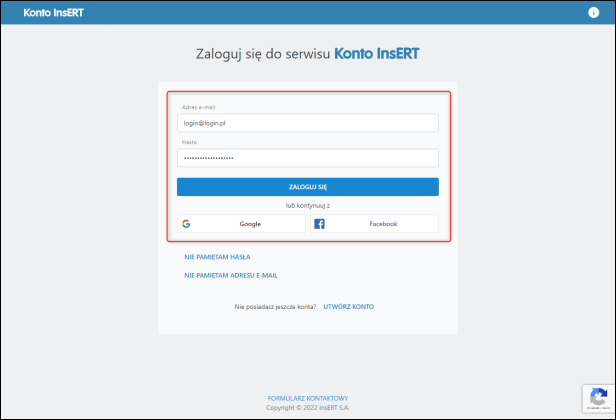Continue with Google sign-in button
Viewport: 616px width, 420px height.
[x=241, y=224]
